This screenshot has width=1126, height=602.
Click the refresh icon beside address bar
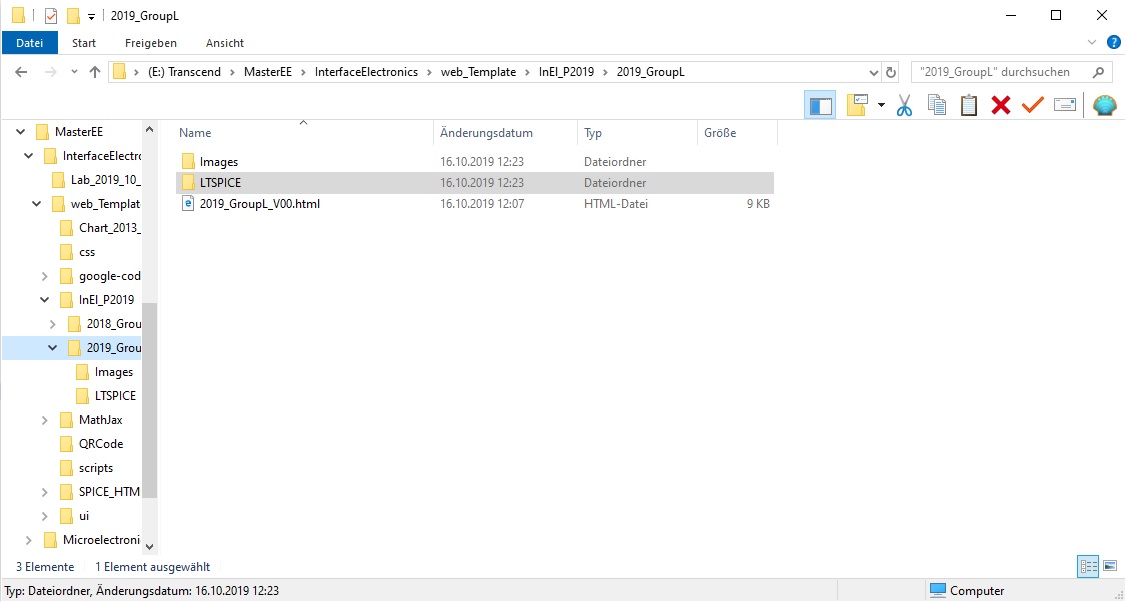coord(892,72)
